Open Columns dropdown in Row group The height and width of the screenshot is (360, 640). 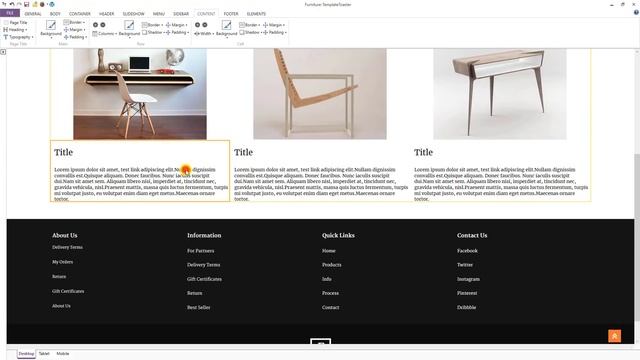(x=105, y=33)
